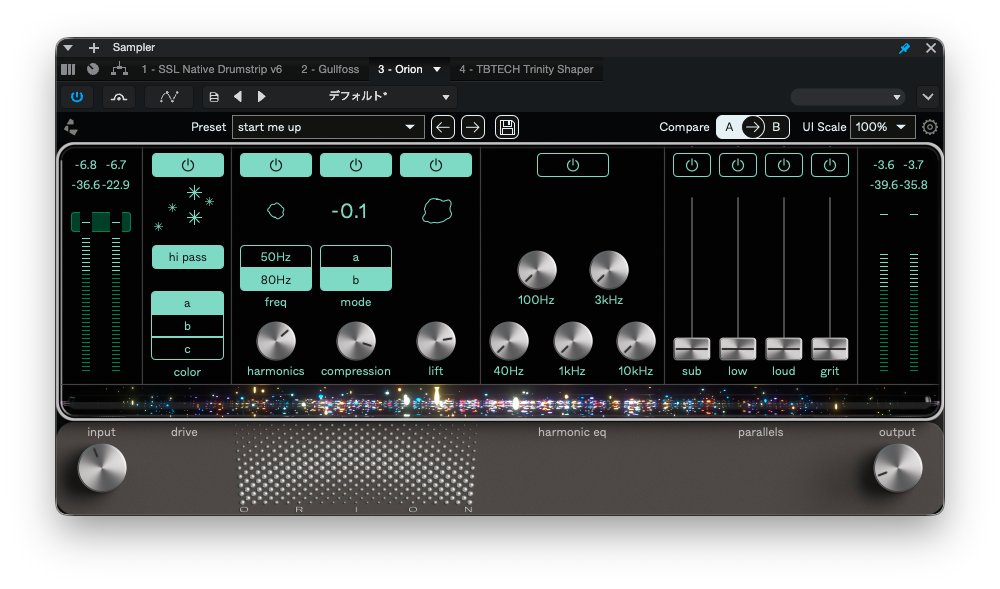Toggle the blue plugin bypass power icon
The image size is (1000, 589).
coord(77,97)
